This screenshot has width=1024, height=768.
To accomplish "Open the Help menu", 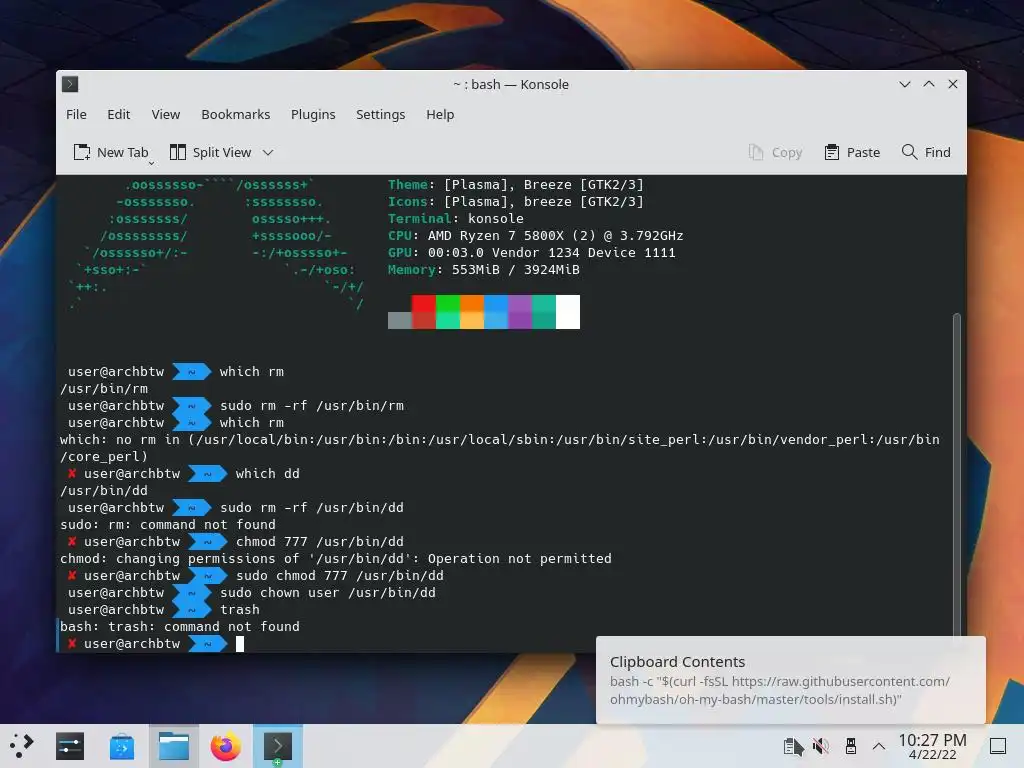I will pyautogui.click(x=440, y=114).
